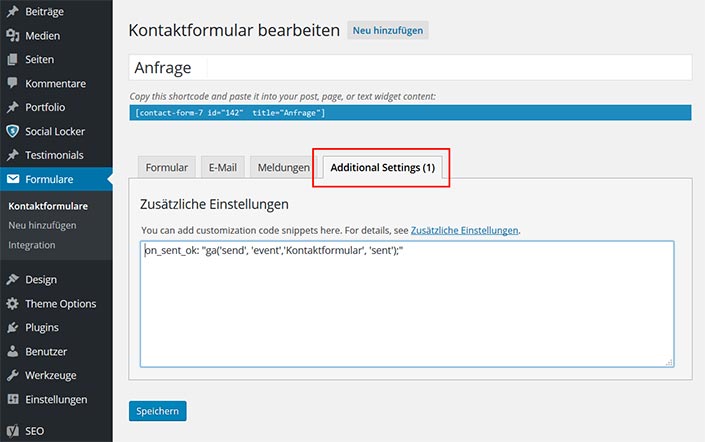Select the Benutzer user icon

(x=13, y=351)
